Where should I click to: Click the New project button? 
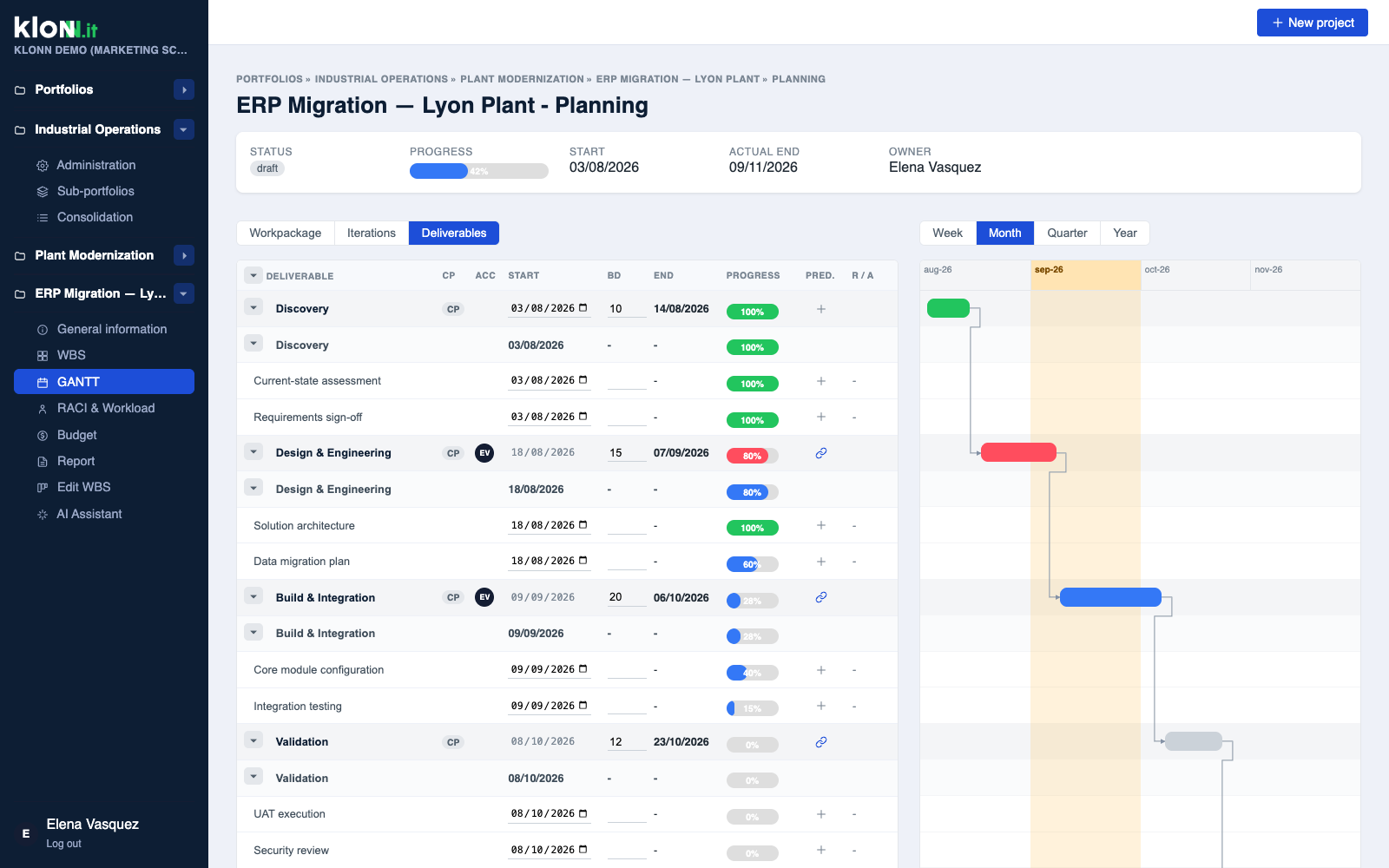(x=1313, y=23)
